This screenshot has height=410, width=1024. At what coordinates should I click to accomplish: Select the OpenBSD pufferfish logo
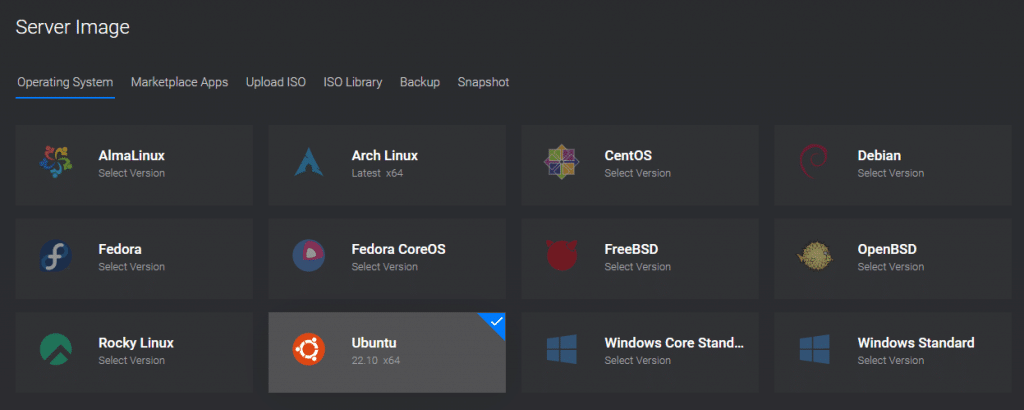click(x=814, y=256)
